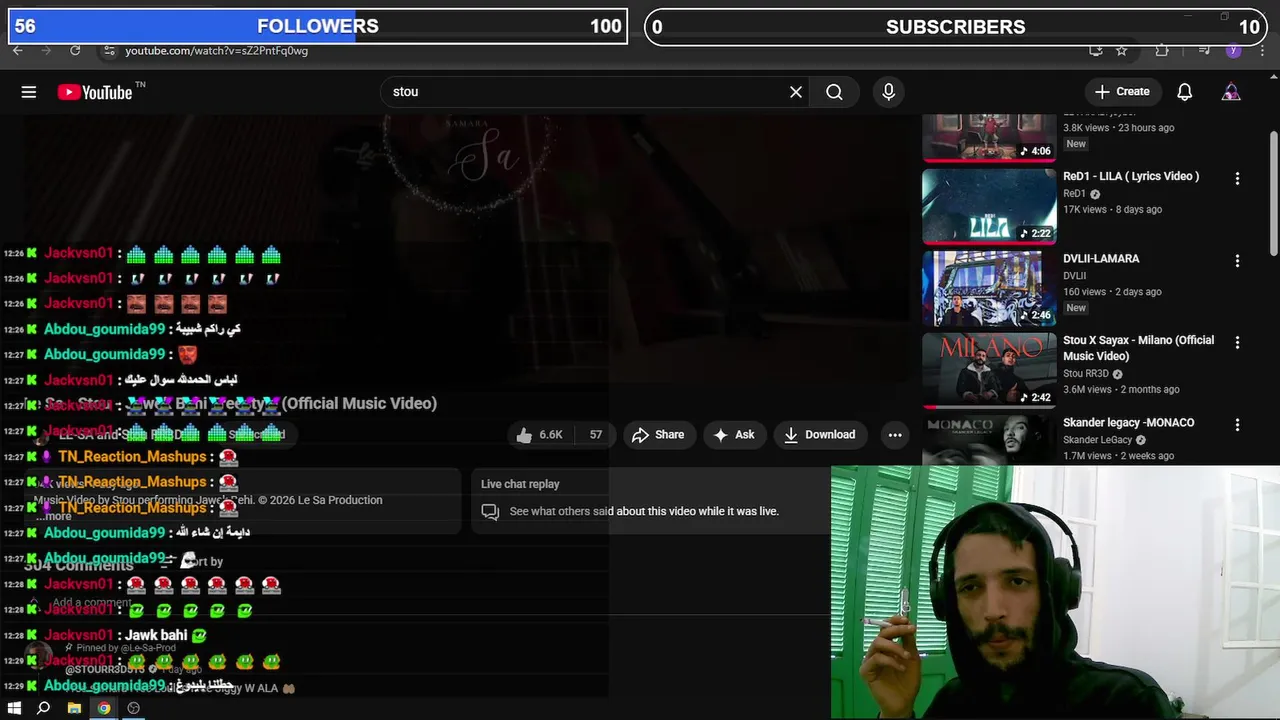Image resolution: width=1280 pixels, height=720 pixels.
Task: Share the video
Action: 659,435
